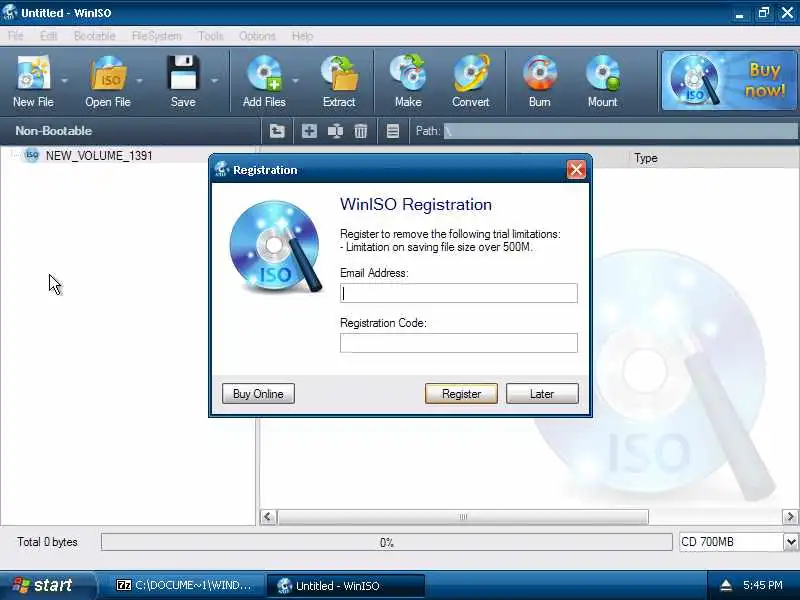This screenshot has width=800, height=600.
Task: Click the rename icon in path bar
Action: [335, 131]
